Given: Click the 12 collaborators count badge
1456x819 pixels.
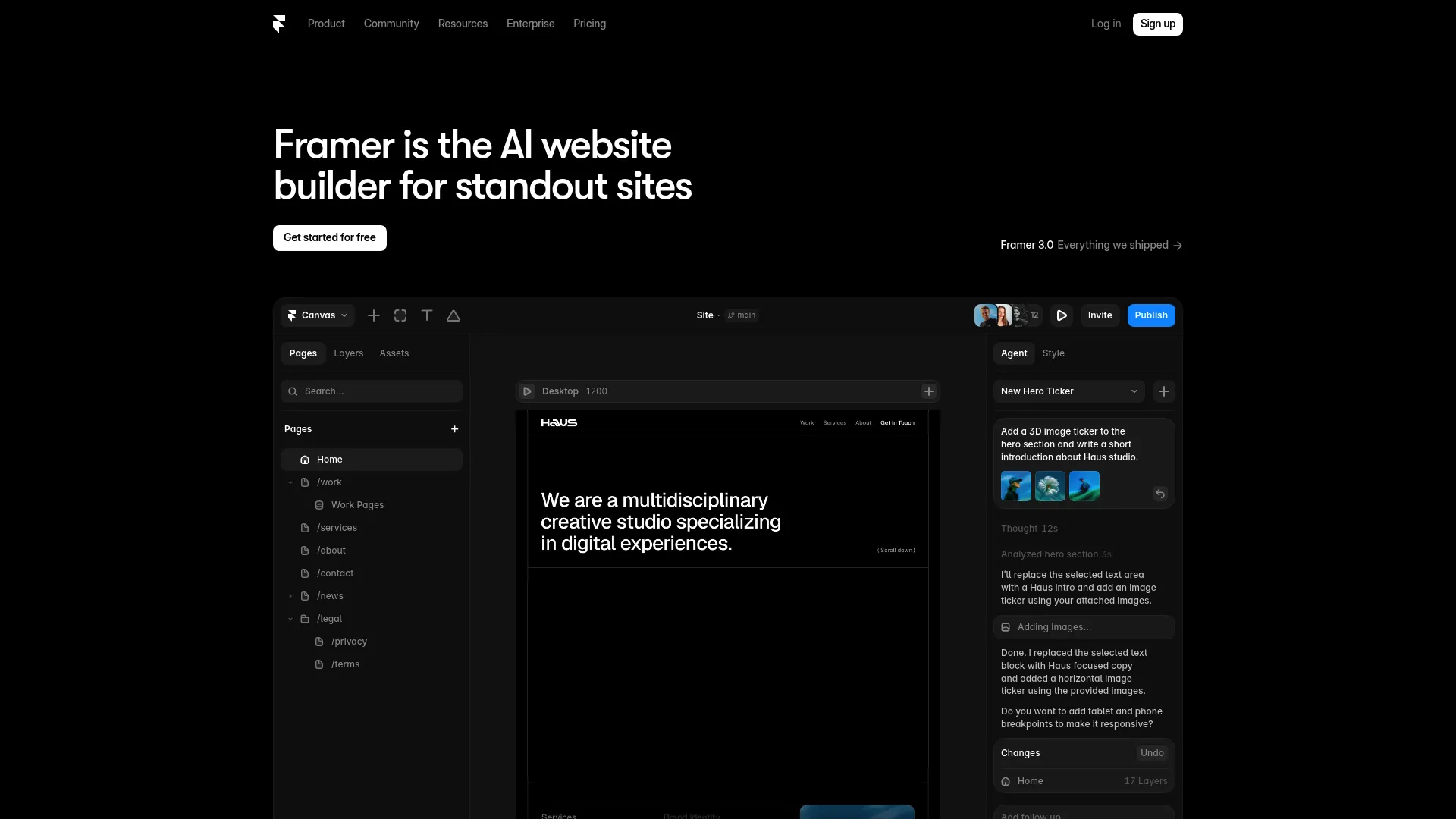Looking at the screenshot, I should click(1034, 315).
